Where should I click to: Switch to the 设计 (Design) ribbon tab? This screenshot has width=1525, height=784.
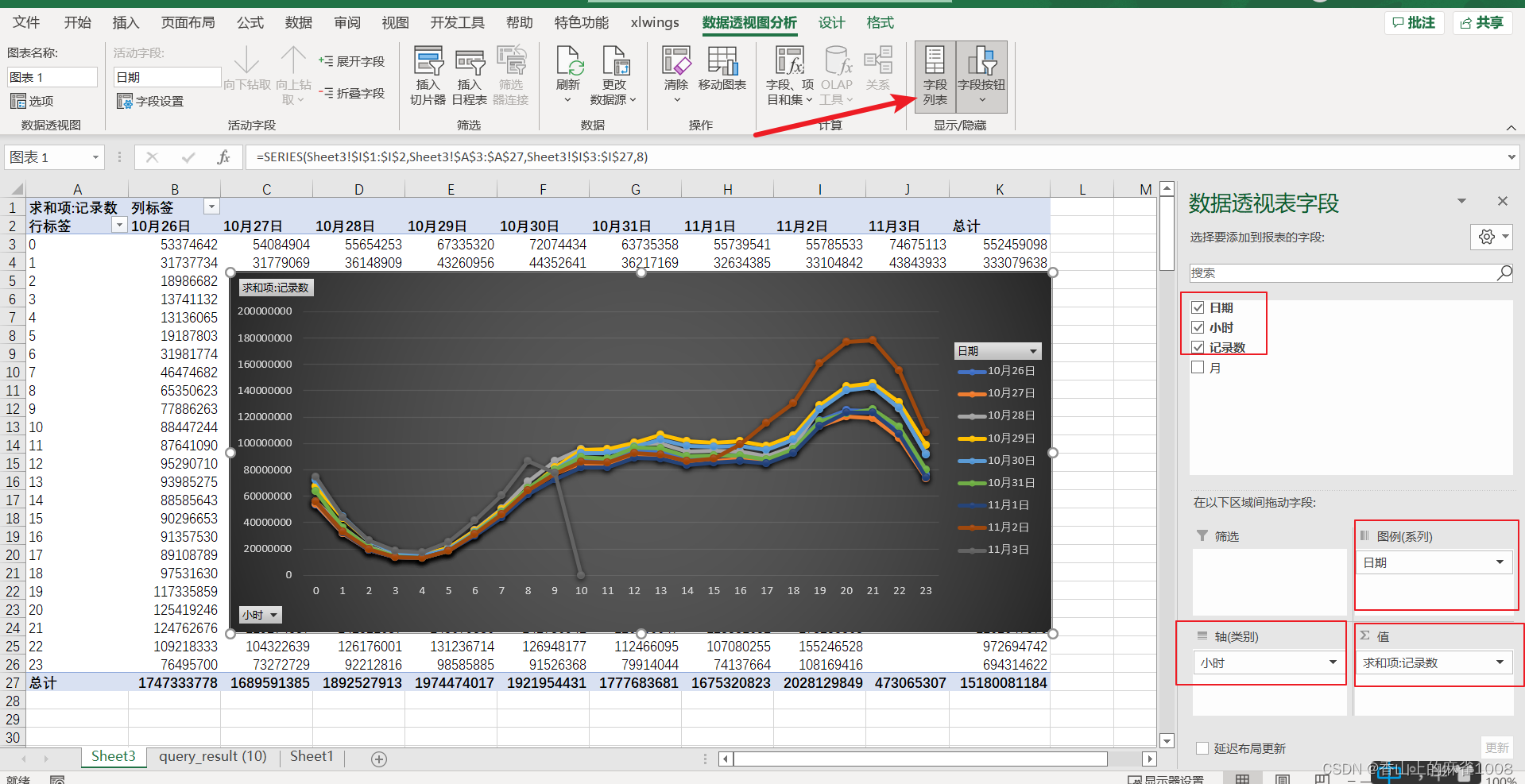coord(831,22)
